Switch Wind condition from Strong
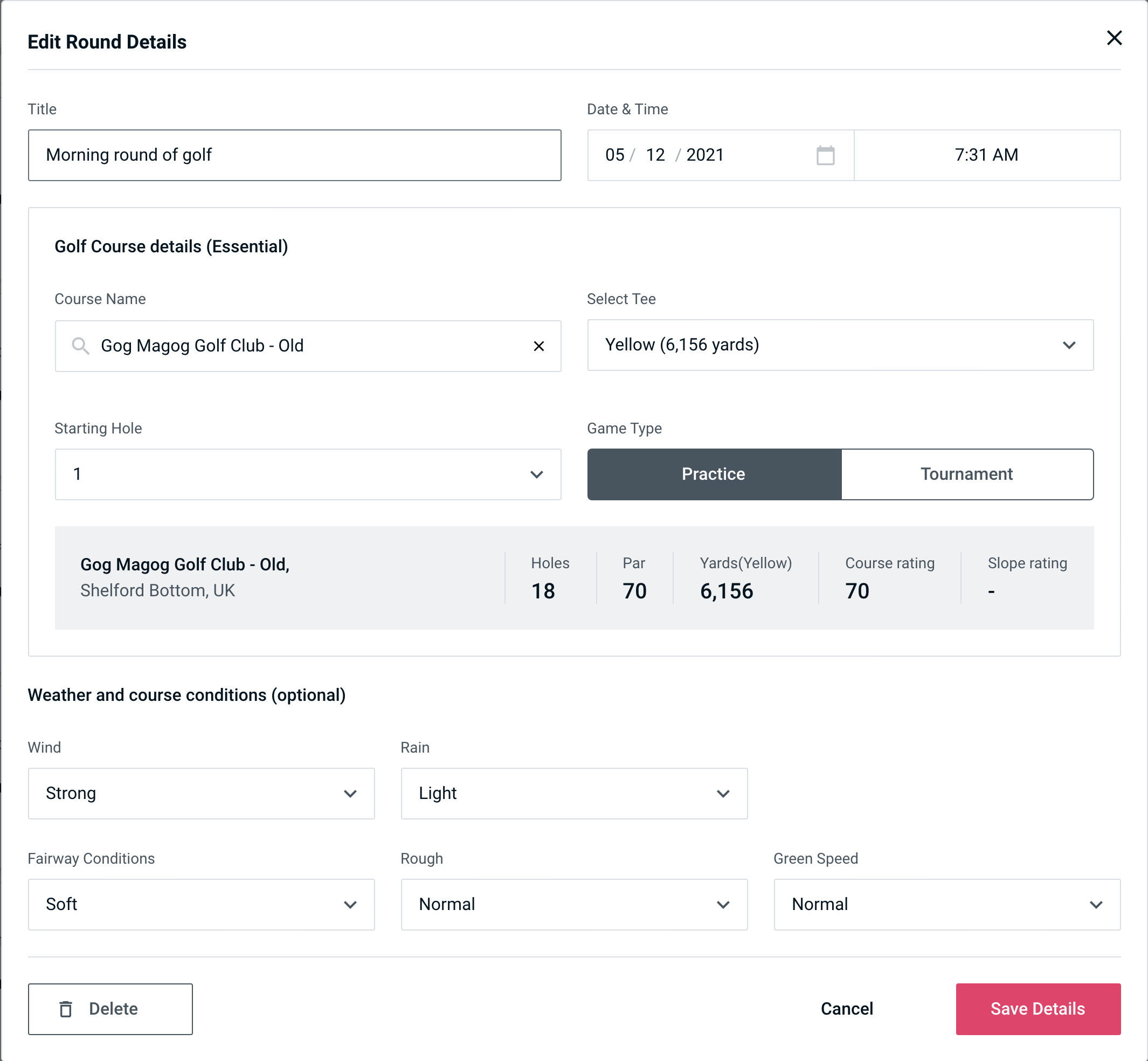The width and height of the screenshot is (1148, 1061). click(201, 793)
